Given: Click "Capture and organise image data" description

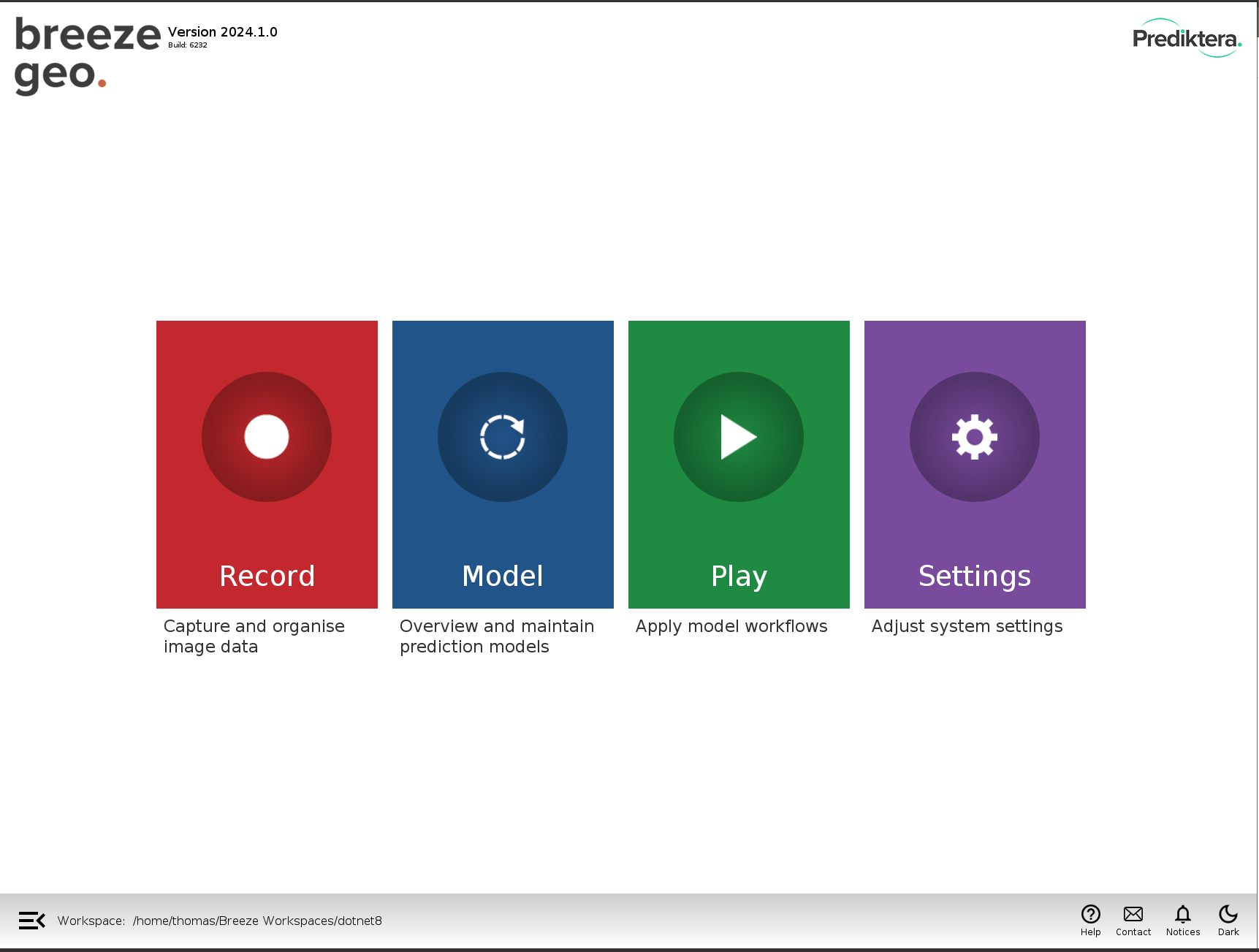Looking at the screenshot, I should click(x=254, y=636).
